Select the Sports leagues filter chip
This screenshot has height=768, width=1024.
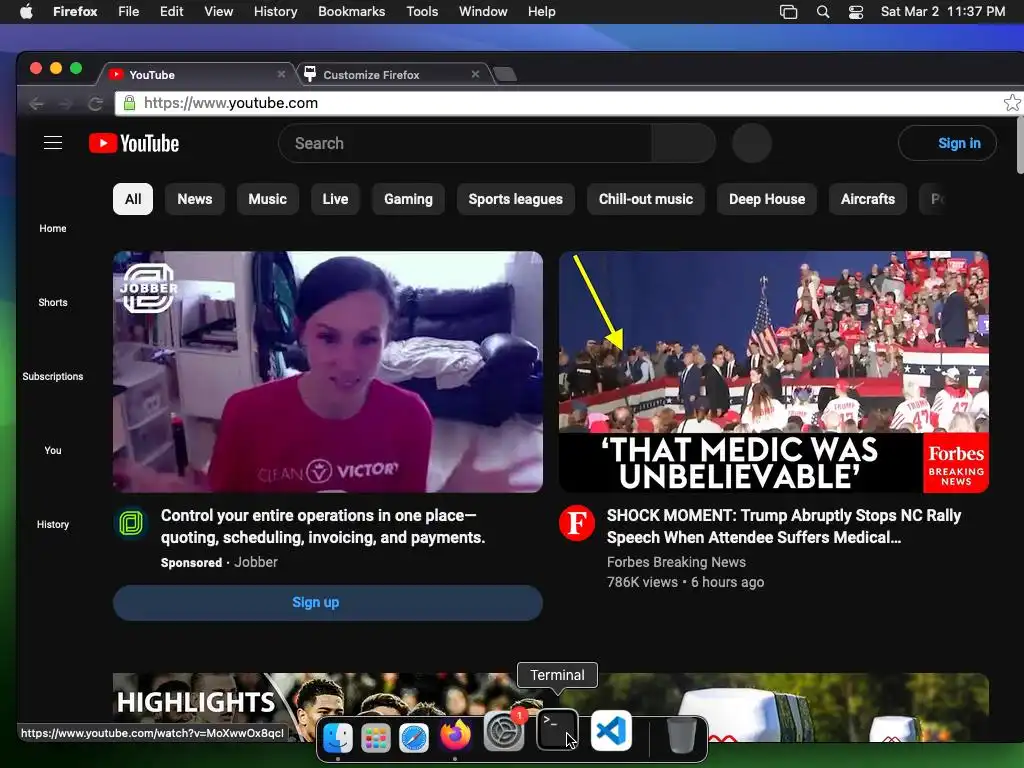coord(515,199)
